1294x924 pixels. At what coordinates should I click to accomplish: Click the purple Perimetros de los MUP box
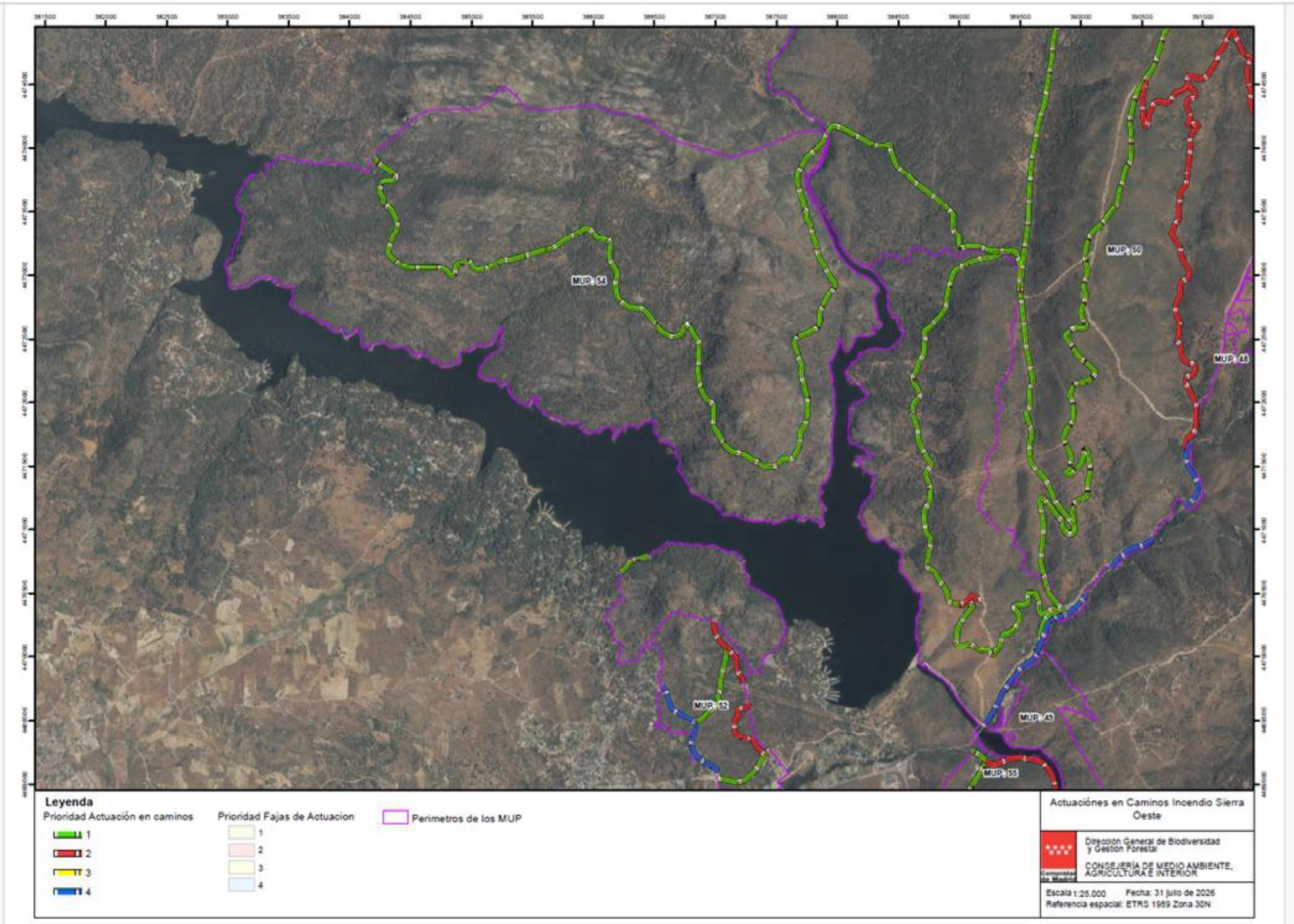[395, 818]
